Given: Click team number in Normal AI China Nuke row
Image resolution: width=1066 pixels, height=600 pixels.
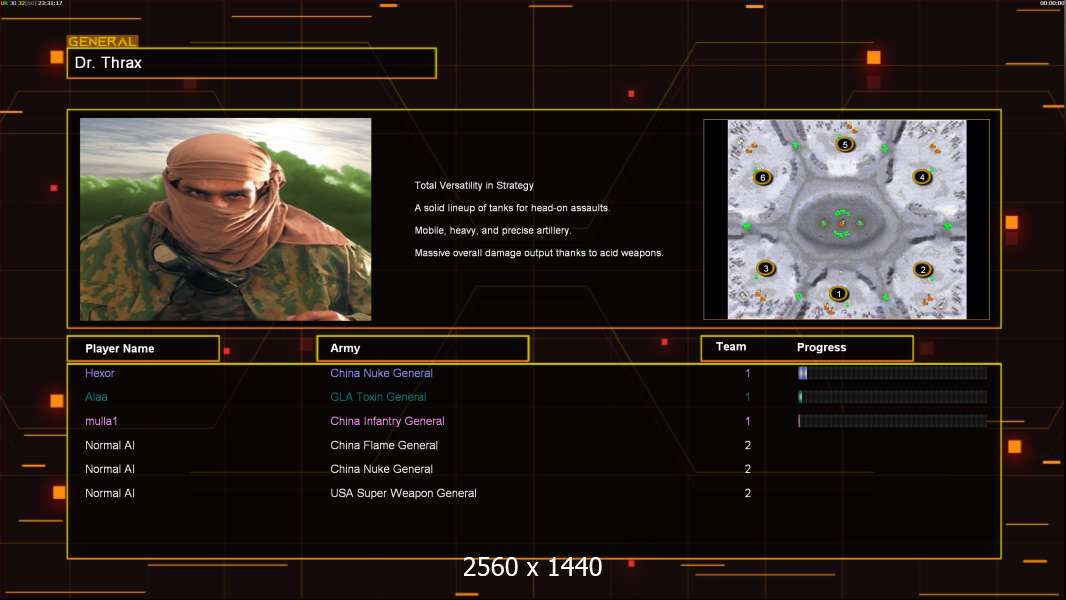Looking at the screenshot, I should pos(748,469).
